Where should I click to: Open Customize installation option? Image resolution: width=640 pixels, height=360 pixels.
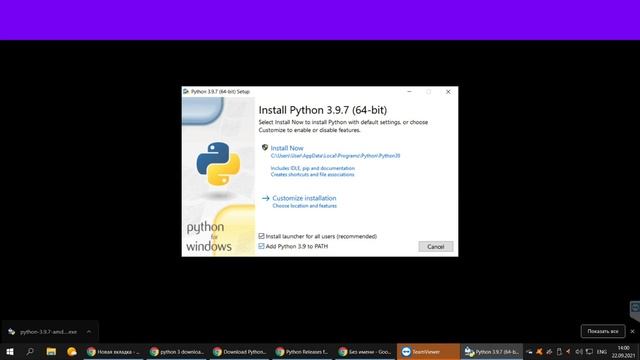point(304,198)
